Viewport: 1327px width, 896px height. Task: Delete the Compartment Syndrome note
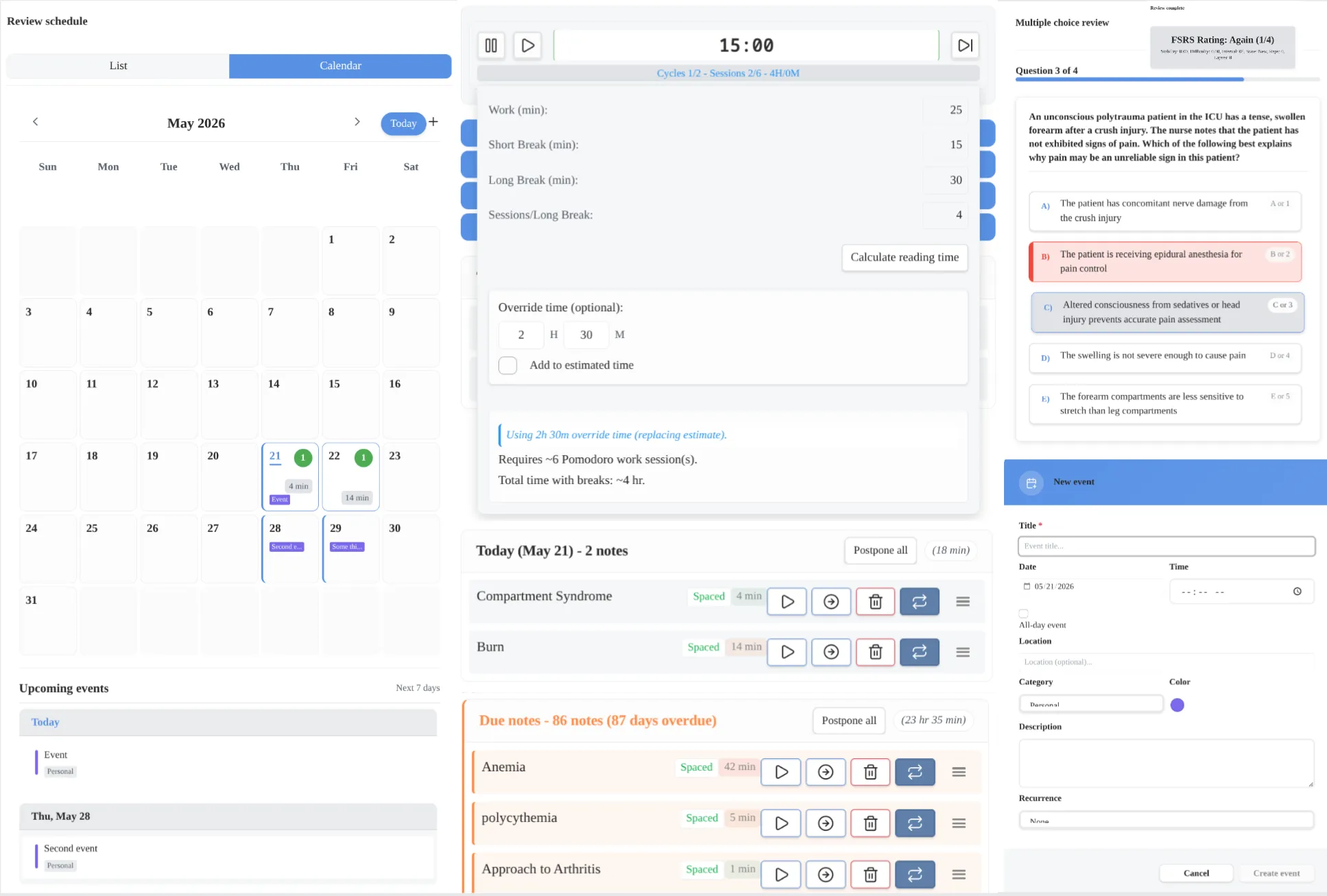(x=875, y=601)
